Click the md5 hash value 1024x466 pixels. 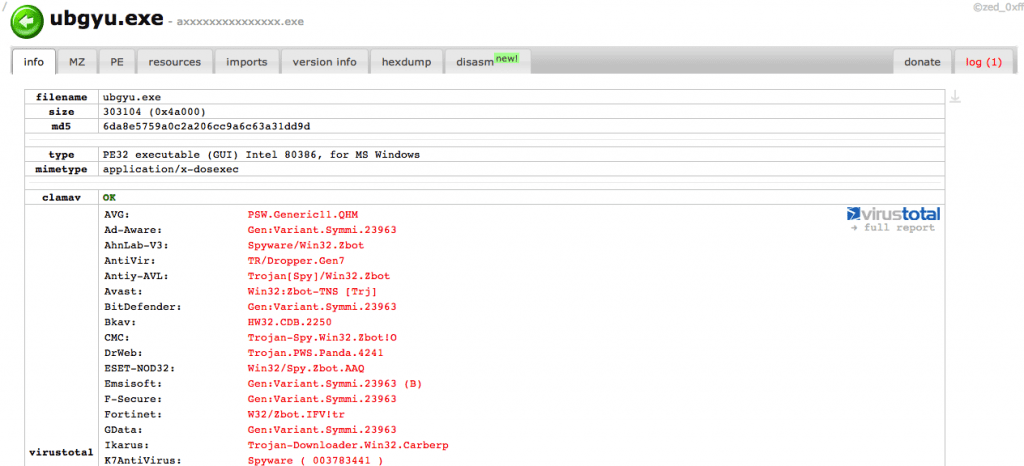tap(206, 126)
